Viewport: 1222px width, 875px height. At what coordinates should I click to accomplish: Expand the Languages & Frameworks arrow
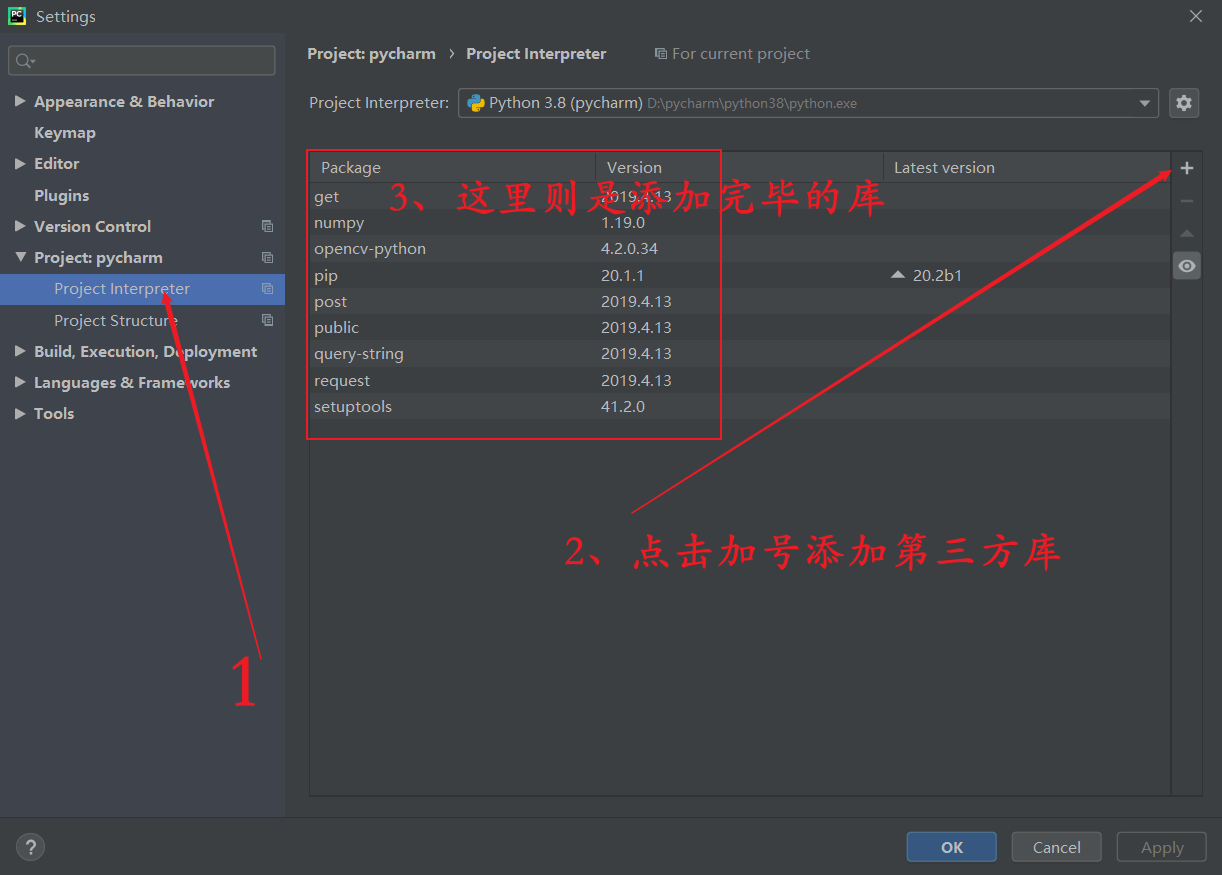click(20, 383)
